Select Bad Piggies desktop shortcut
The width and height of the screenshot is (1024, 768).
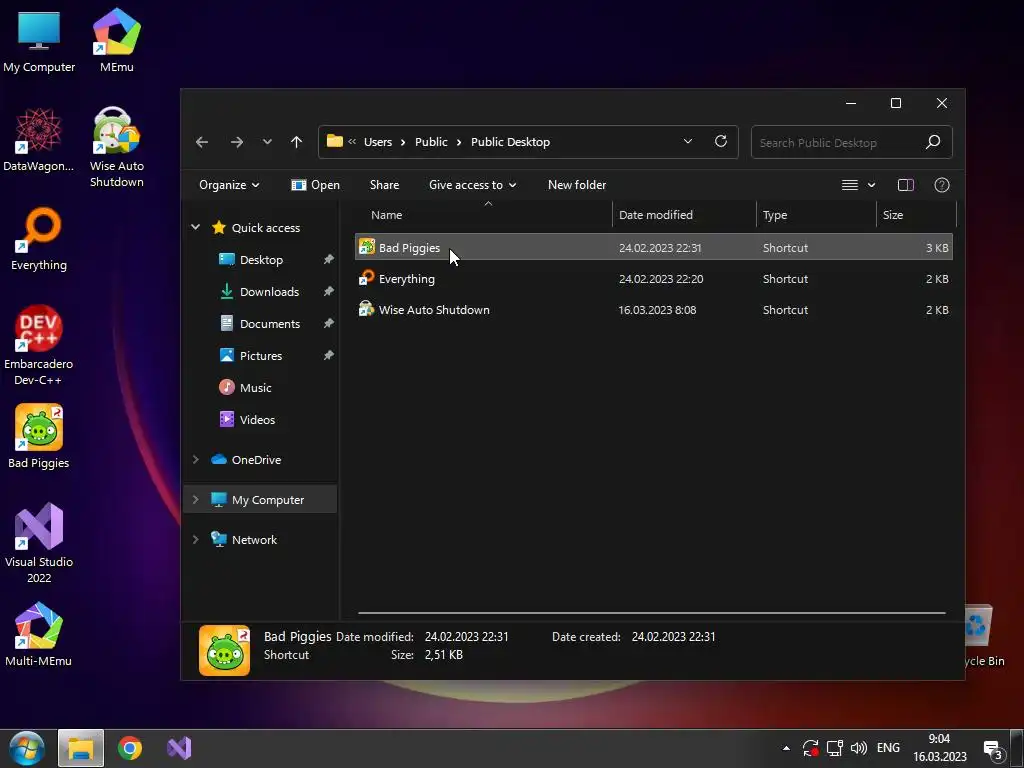click(39, 437)
